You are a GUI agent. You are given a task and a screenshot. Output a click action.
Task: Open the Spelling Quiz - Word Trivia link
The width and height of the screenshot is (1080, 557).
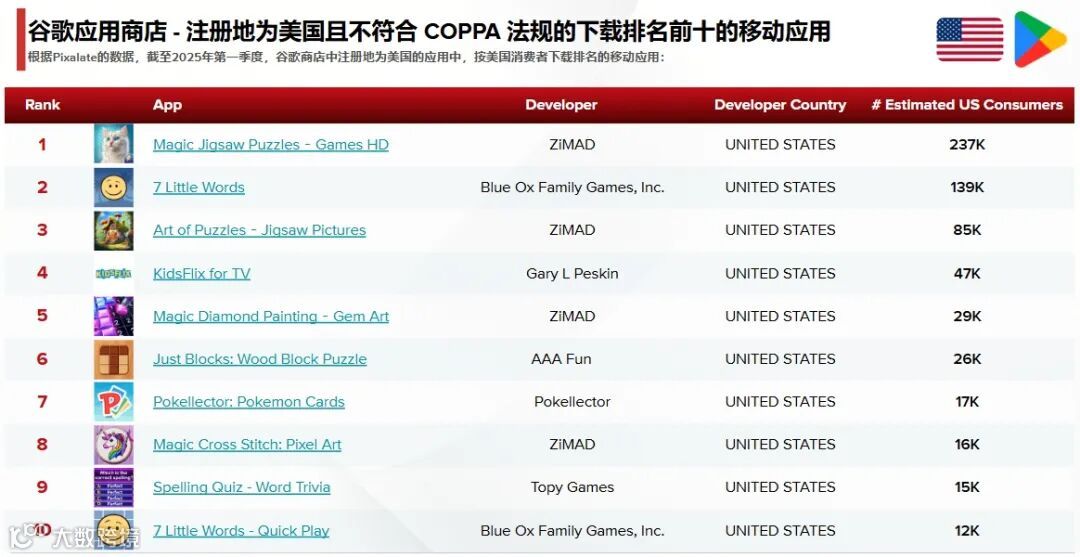point(242,487)
